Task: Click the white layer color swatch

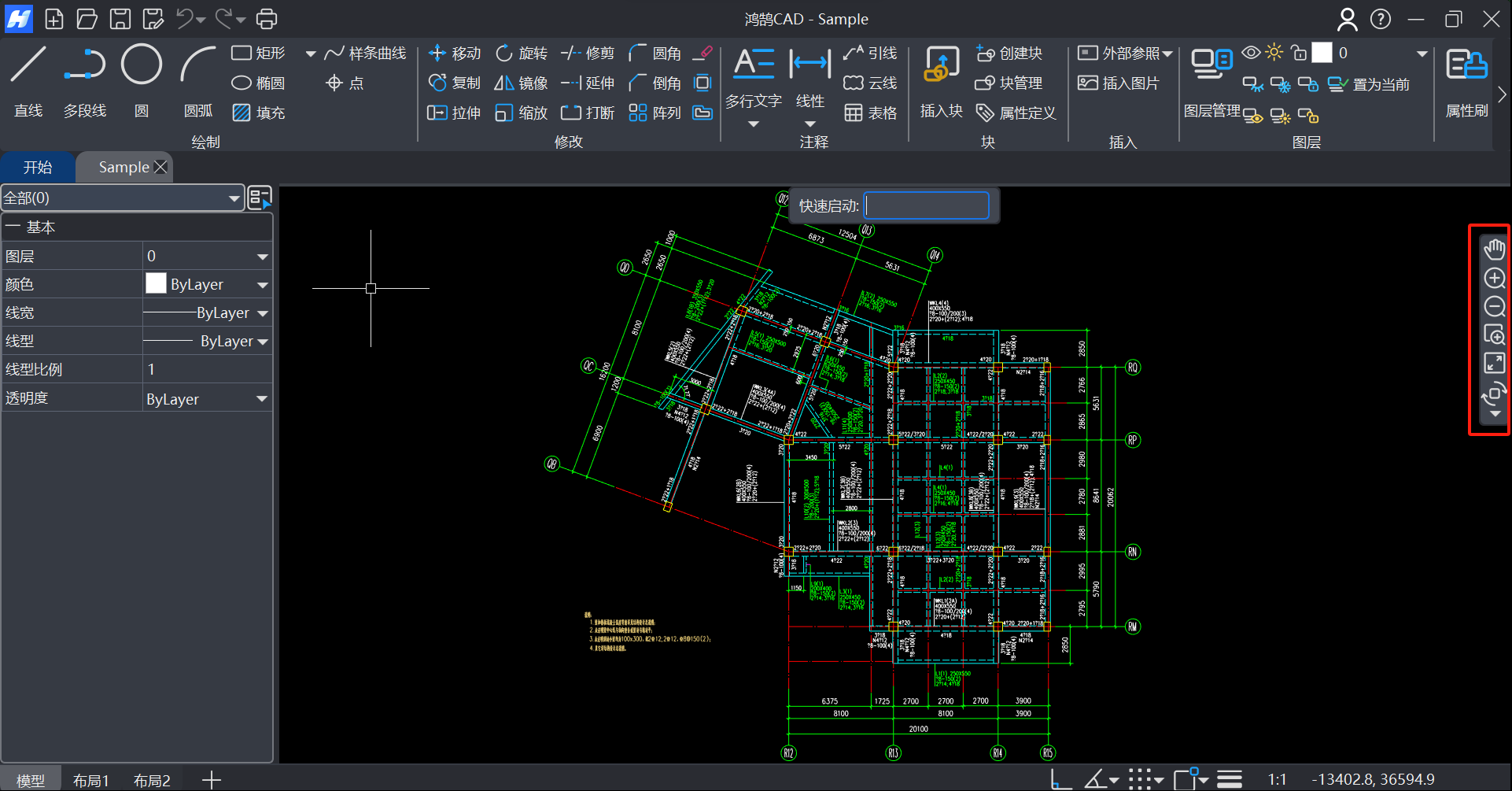Action: pos(1322,53)
